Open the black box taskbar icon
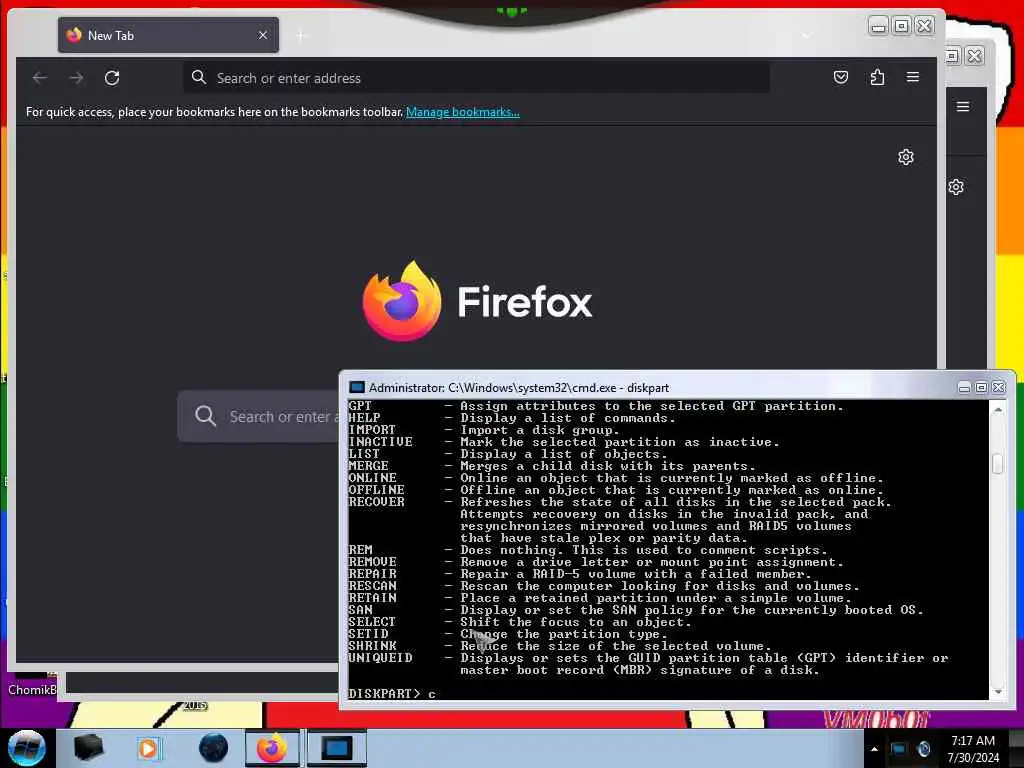The image size is (1024, 768). [89, 748]
